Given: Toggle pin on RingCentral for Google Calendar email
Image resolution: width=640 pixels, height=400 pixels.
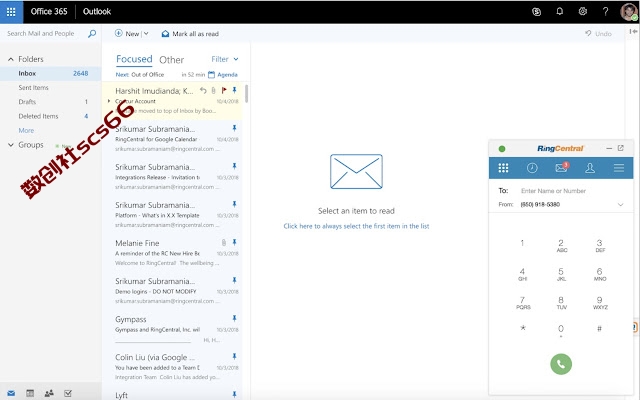Looking at the screenshot, I should click(234, 128).
